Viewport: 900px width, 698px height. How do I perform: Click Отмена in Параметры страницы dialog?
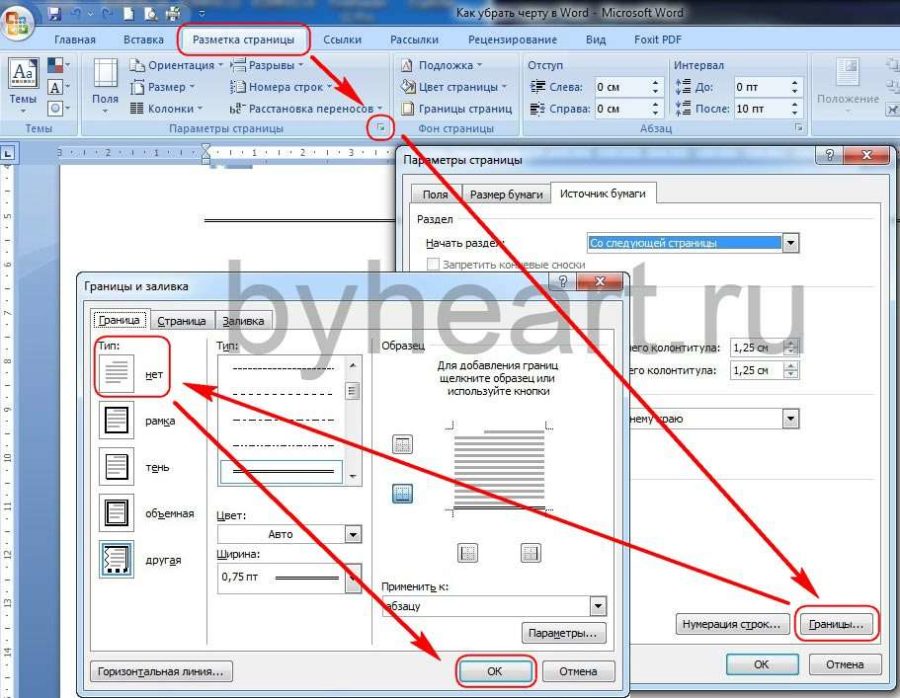(x=844, y=664)
